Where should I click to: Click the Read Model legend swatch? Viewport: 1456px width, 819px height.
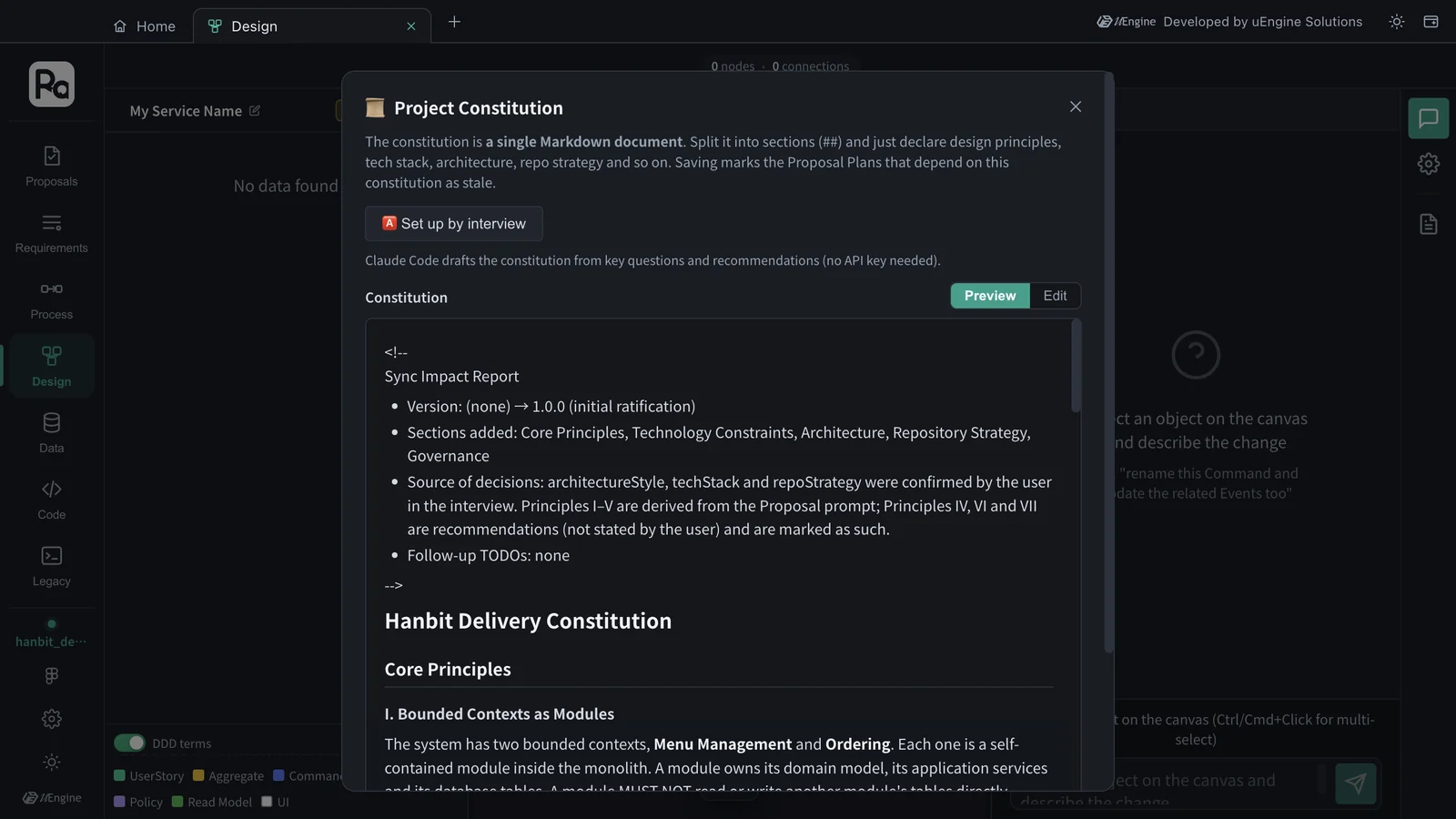click(177, 802)
